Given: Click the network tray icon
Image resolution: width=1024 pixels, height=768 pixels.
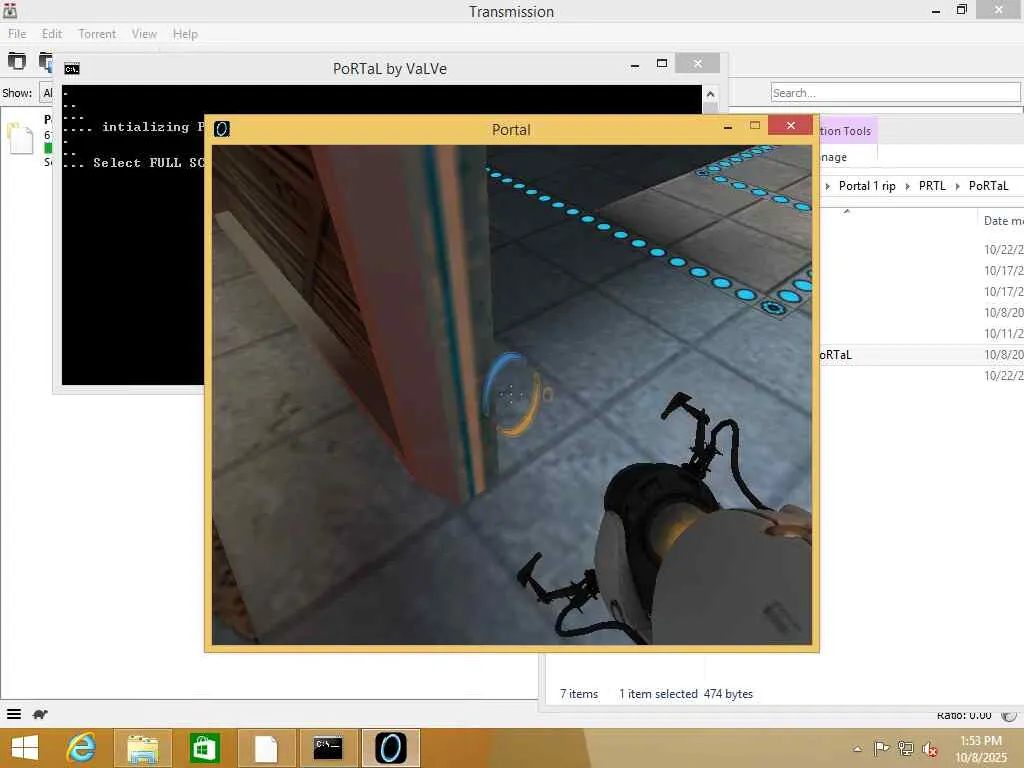Looking at the screenshot, I should pos(906,748).
